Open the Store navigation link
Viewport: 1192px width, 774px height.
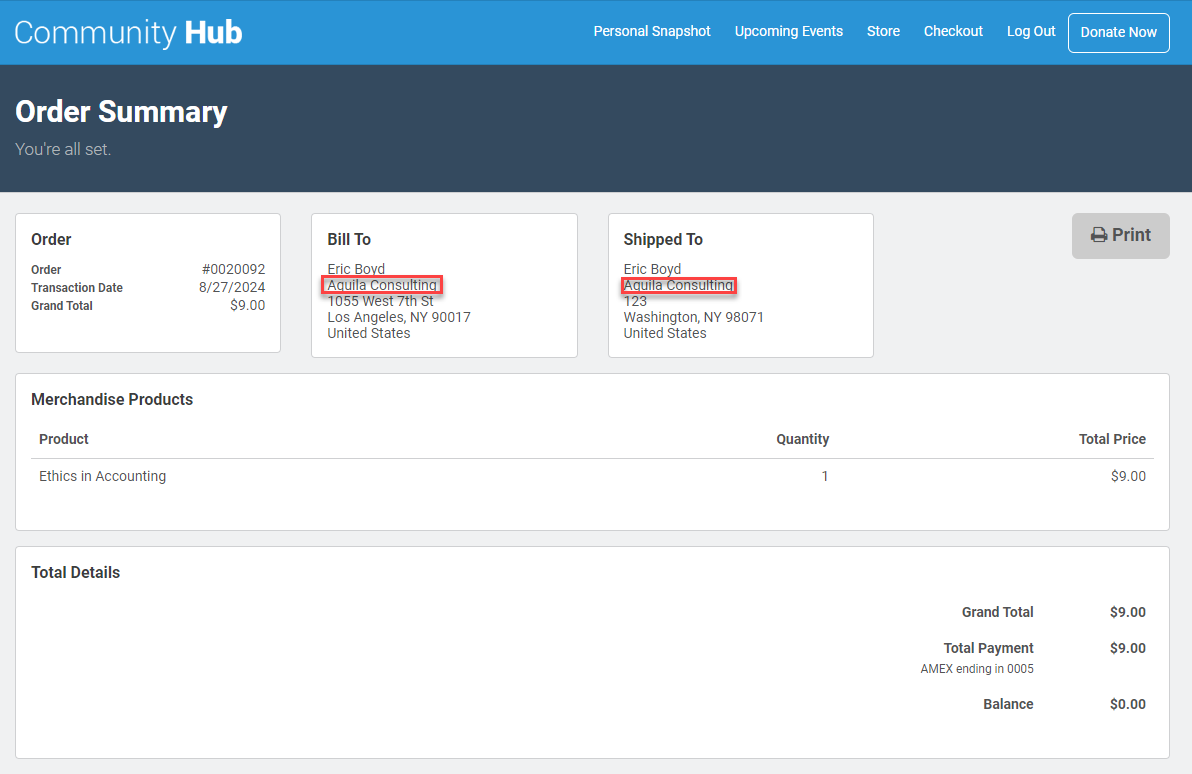883,31
